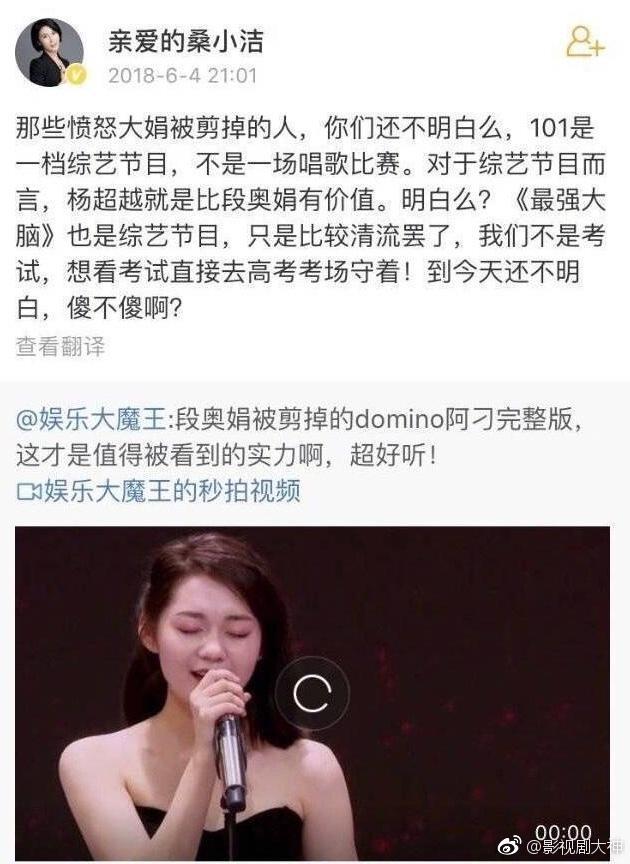Tap 查看翻译 to view translation
This screenshot has width=630, height=864.
(x=60, y=347)
